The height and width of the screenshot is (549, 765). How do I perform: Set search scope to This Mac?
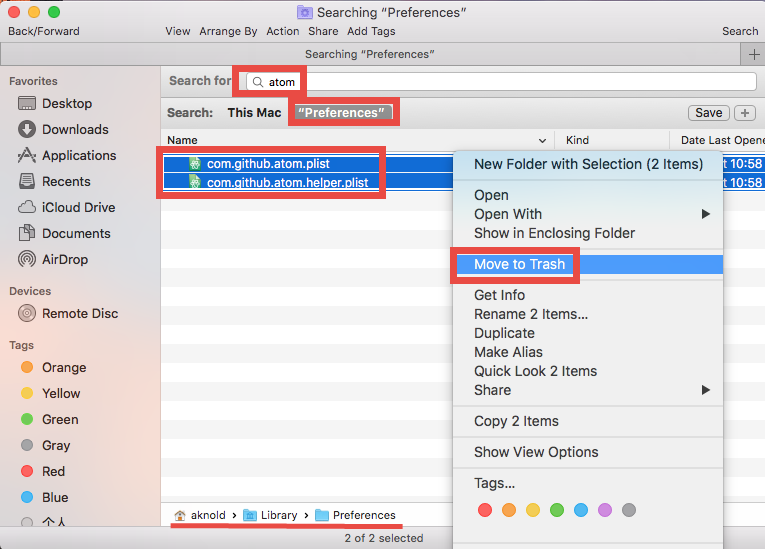[254, 113]
